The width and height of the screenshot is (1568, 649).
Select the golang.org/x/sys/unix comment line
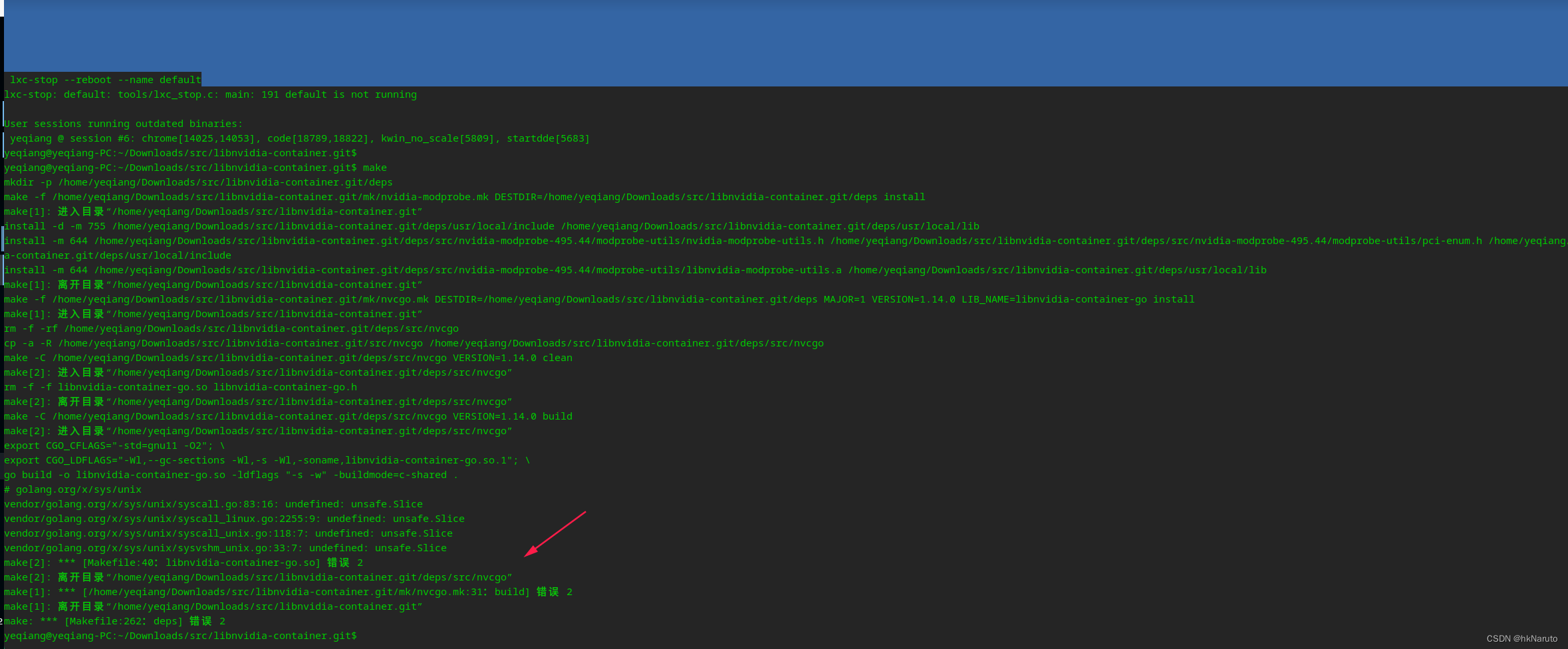click(x=72, y=489)
